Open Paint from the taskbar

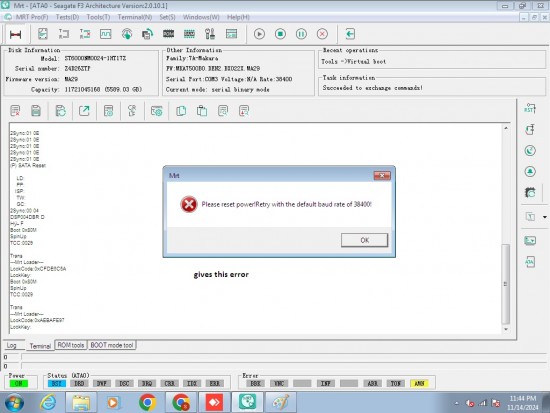point(280,402)
